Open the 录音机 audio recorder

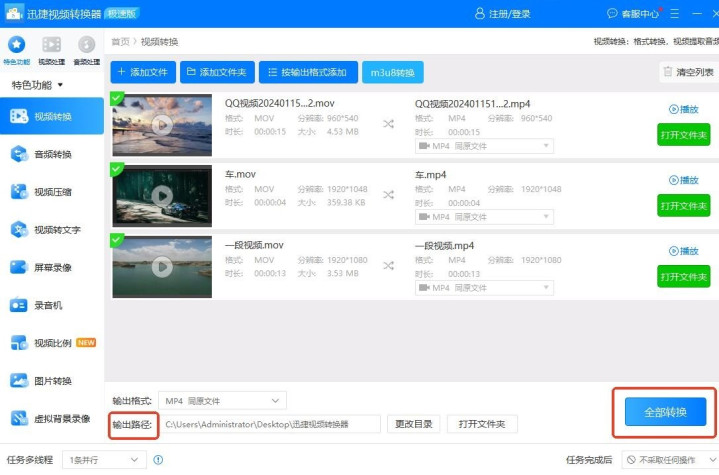click(52, 305)
